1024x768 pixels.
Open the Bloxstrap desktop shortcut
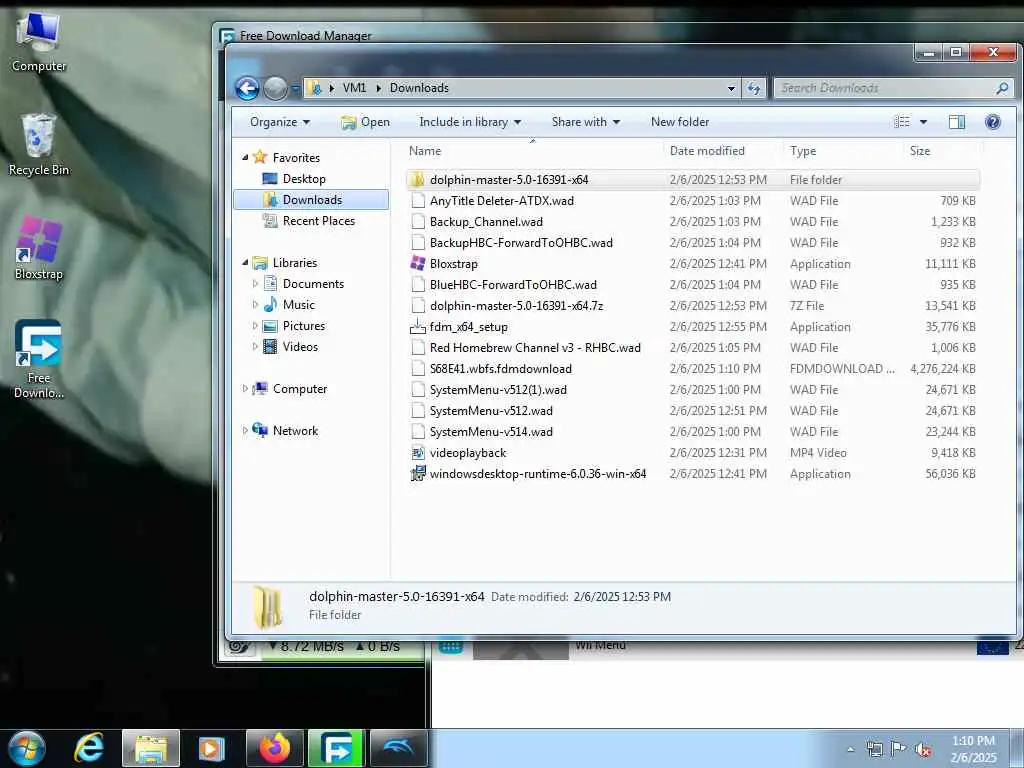[39, 248]
